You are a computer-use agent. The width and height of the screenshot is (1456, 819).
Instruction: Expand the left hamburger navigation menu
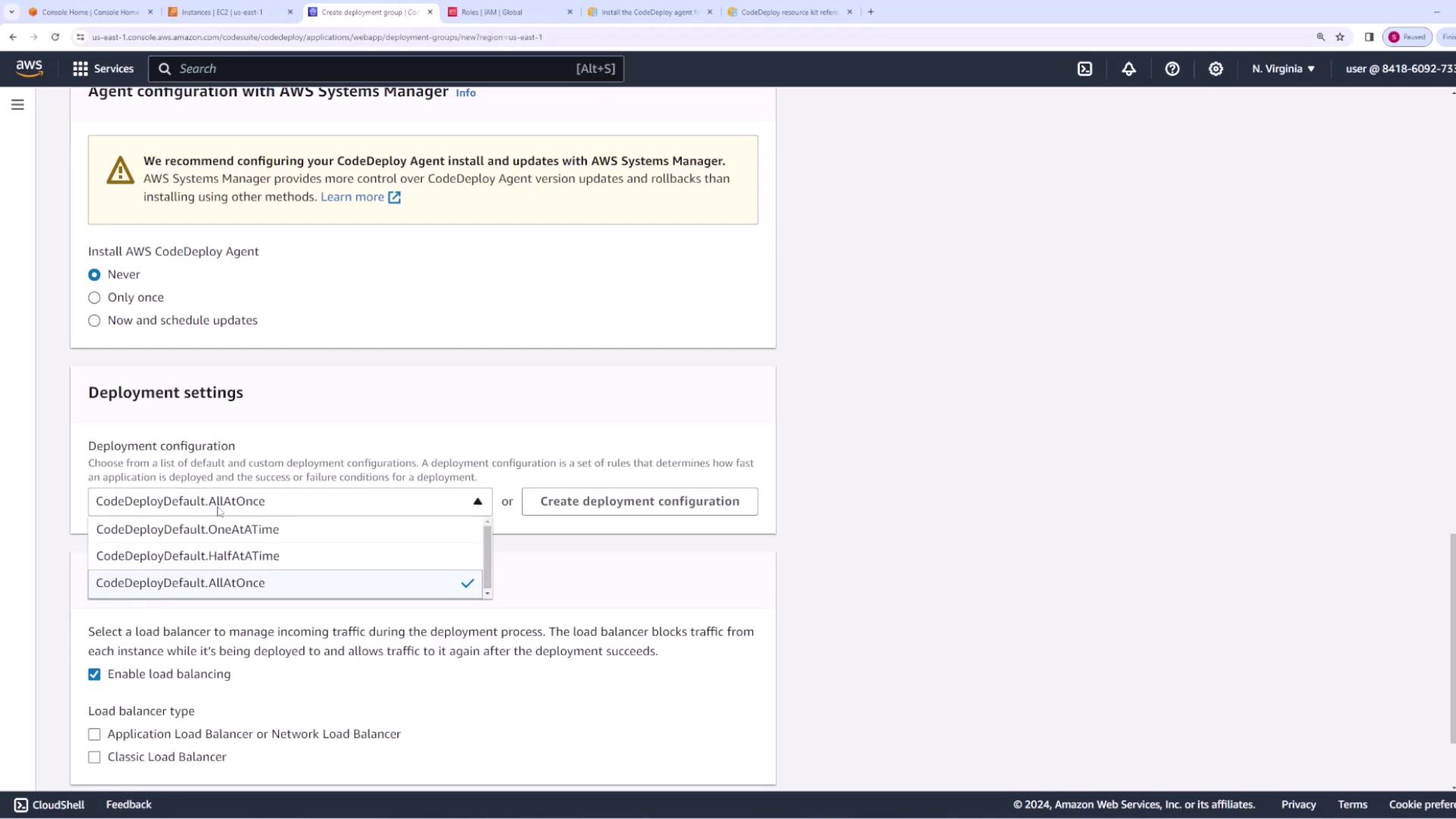point(17,105)
